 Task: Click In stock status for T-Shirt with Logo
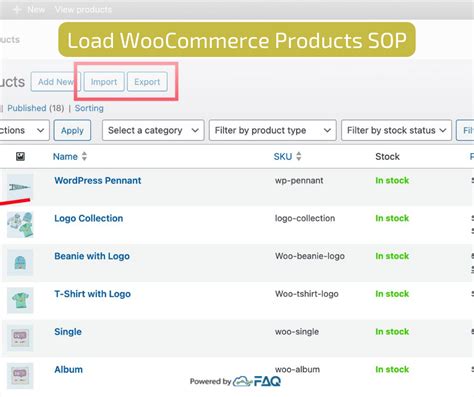pos(392,294)
